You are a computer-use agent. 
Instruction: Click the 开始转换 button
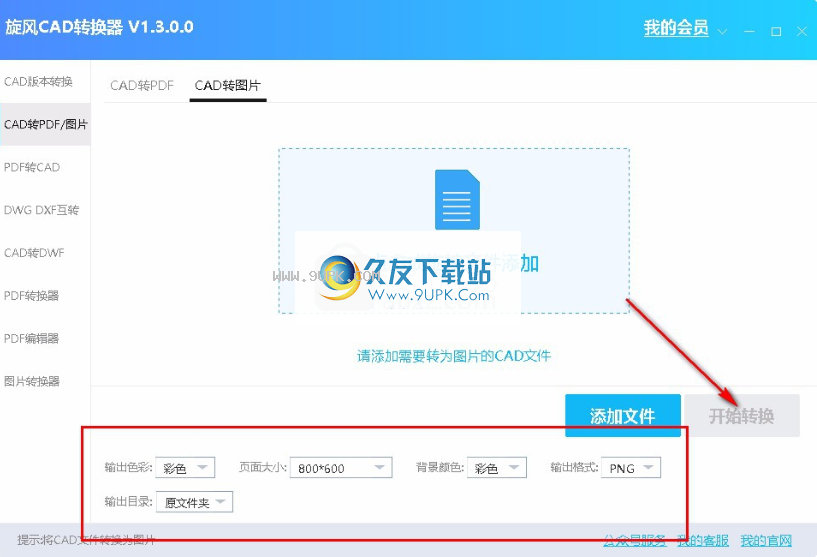click(742, 415)
